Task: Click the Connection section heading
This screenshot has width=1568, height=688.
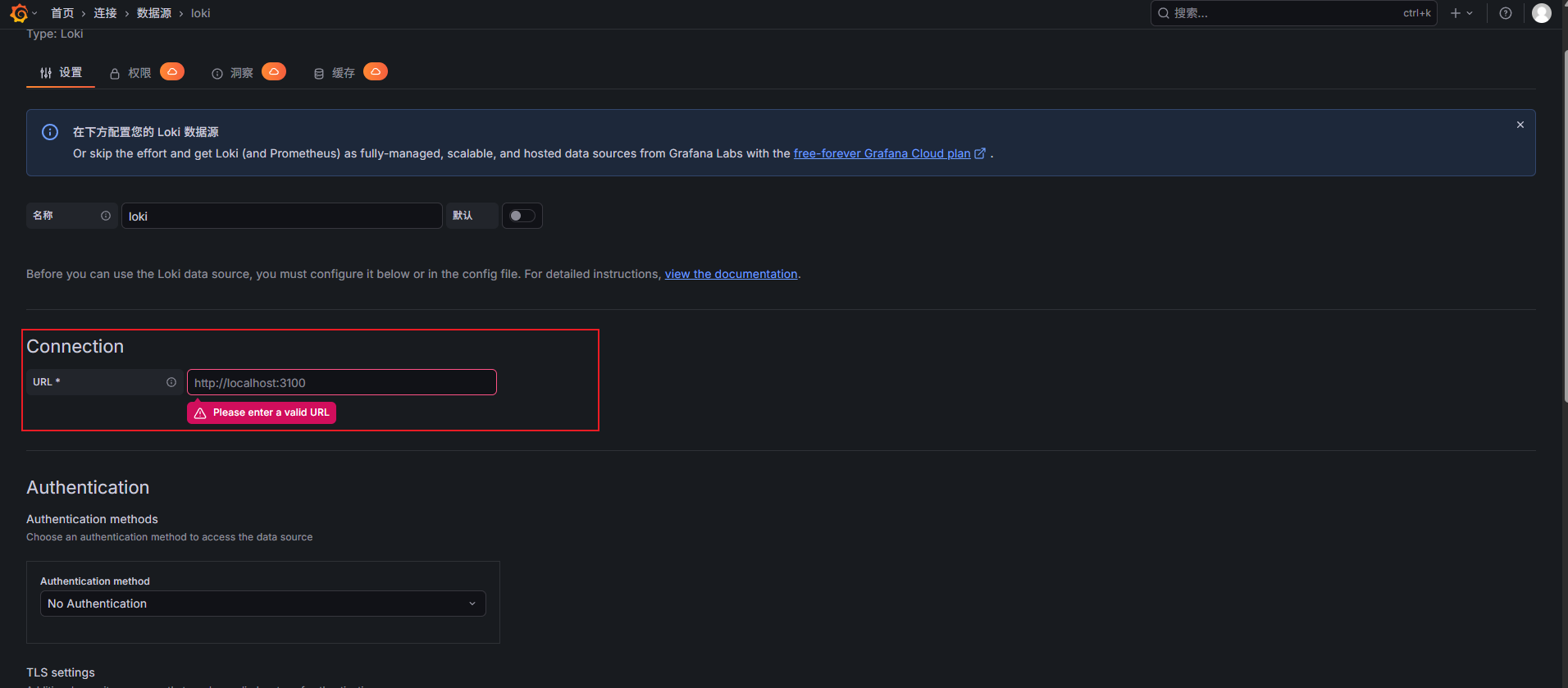Action: tap(75, 347)
